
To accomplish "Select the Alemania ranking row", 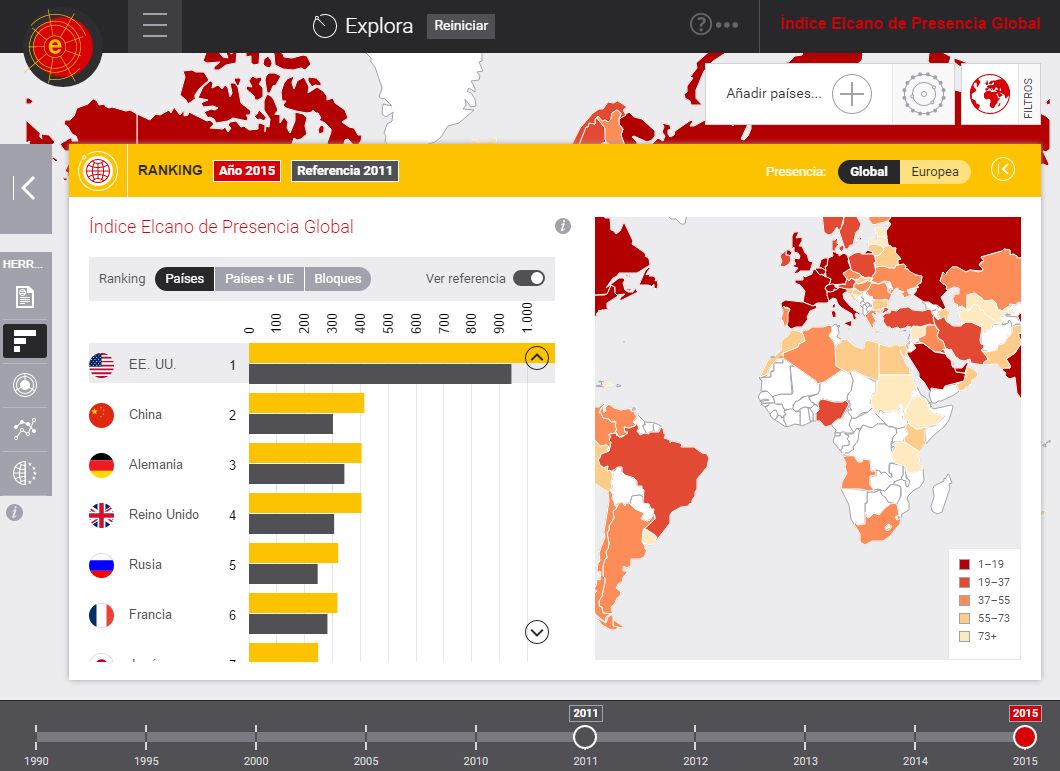I will [x=322, y=465].
